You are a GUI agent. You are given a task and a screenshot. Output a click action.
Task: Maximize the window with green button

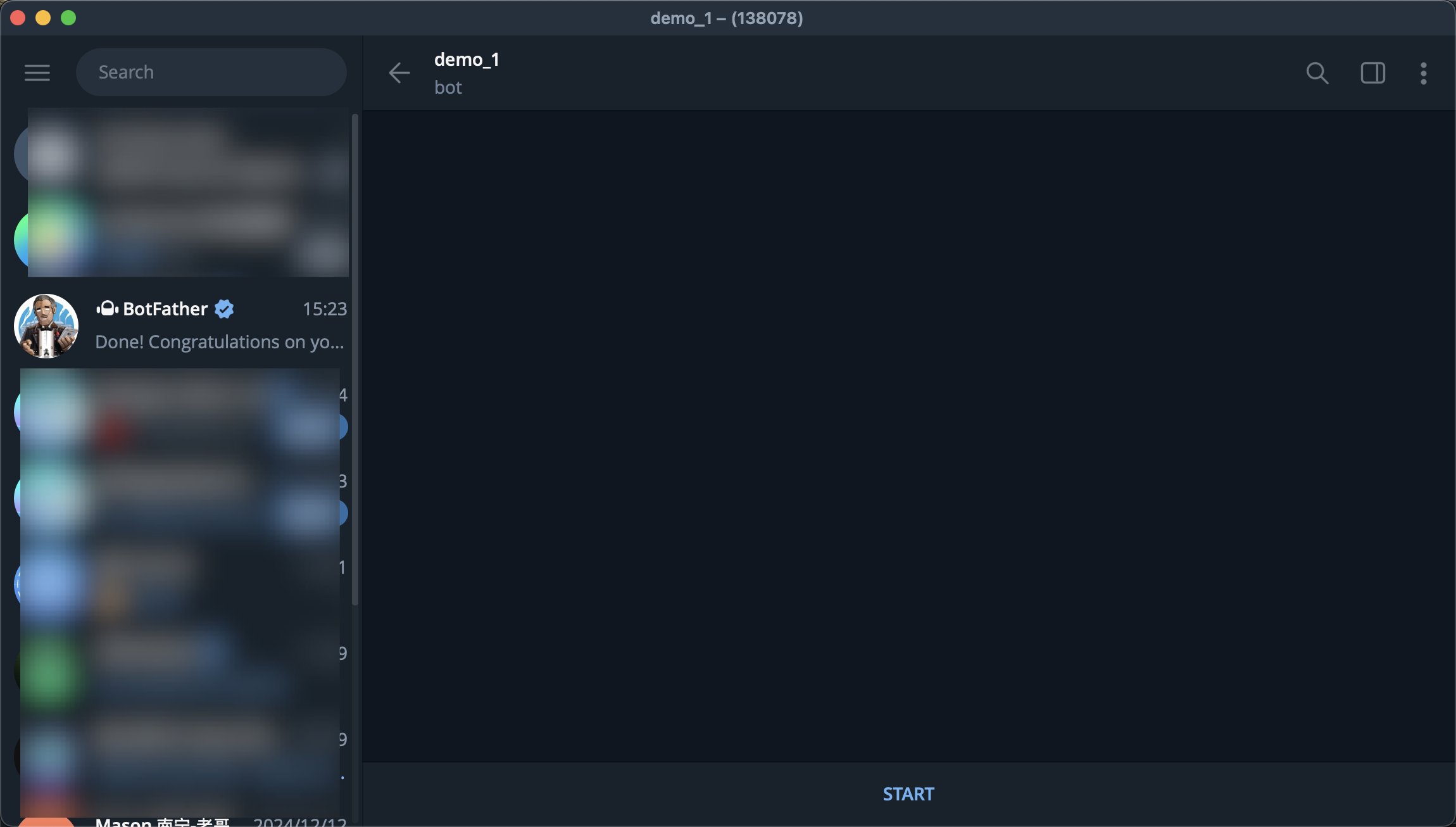[68, 18]
